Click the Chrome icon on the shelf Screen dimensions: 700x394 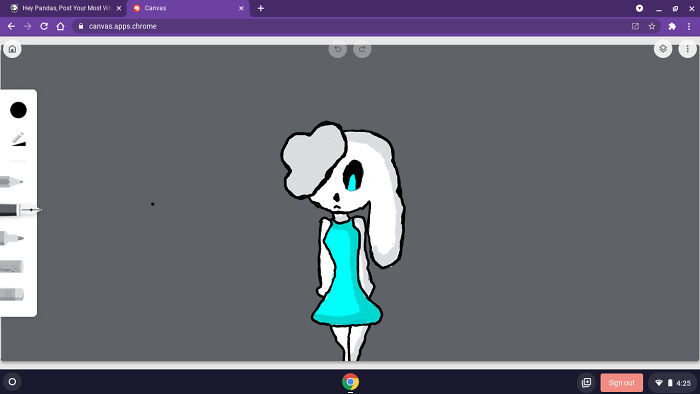[350, 382]
